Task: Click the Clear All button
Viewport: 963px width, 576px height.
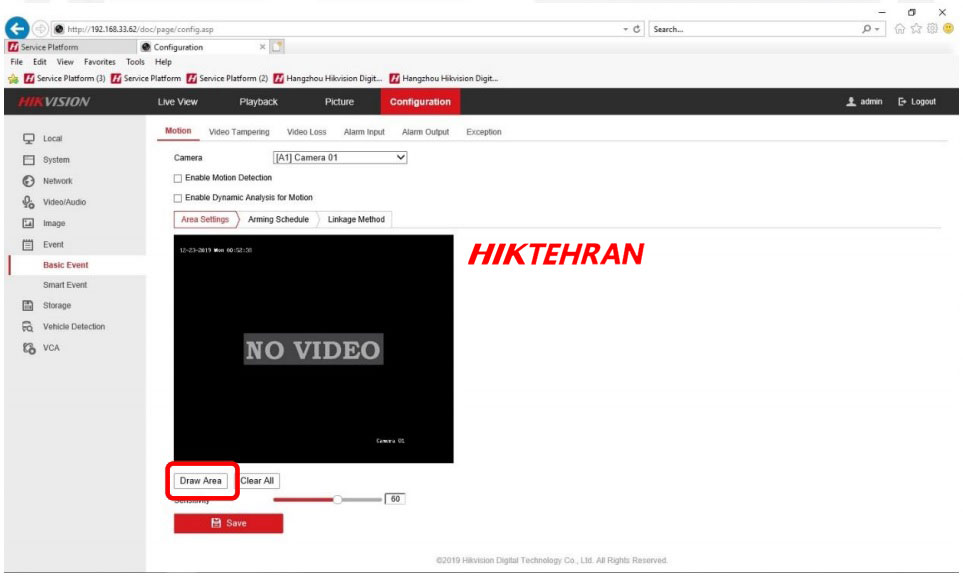Action: 257,481
